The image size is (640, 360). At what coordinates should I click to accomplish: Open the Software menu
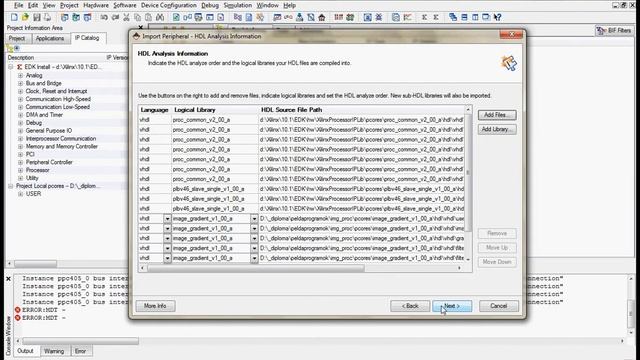point(125,5)
